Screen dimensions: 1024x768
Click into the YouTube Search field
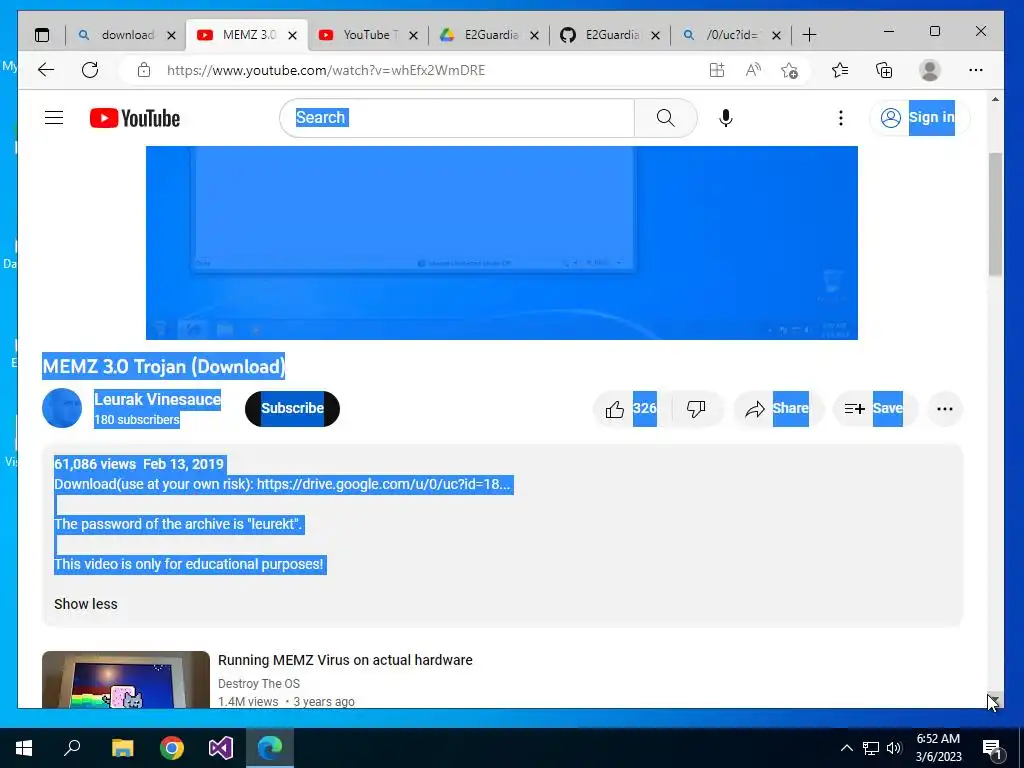pos(457,118)
